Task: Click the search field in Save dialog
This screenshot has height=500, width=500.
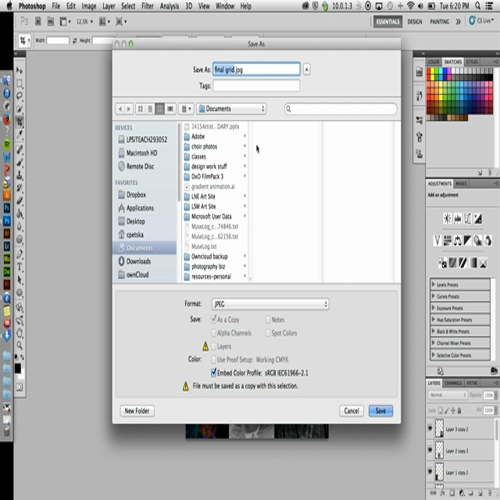Action: pos(341,109)
